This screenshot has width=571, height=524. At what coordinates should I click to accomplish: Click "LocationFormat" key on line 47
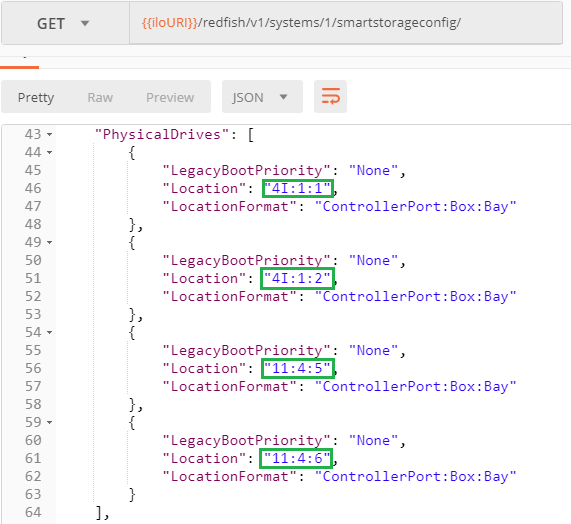point(230,207)
